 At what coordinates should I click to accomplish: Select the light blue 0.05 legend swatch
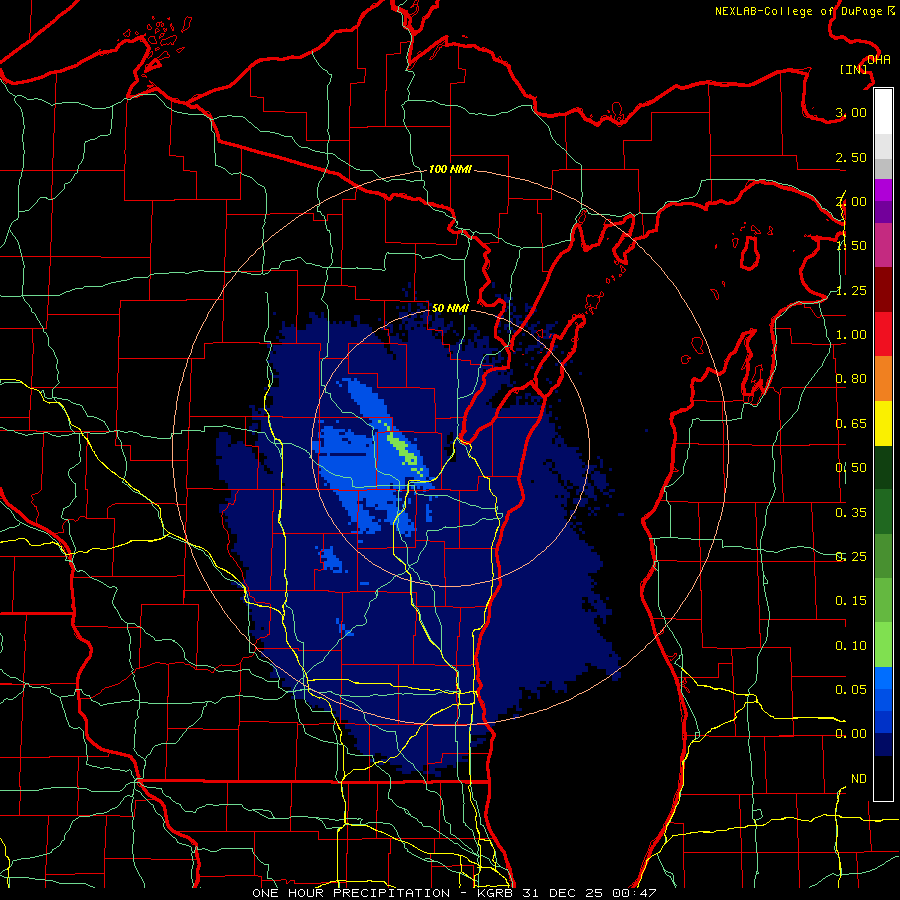883,678
